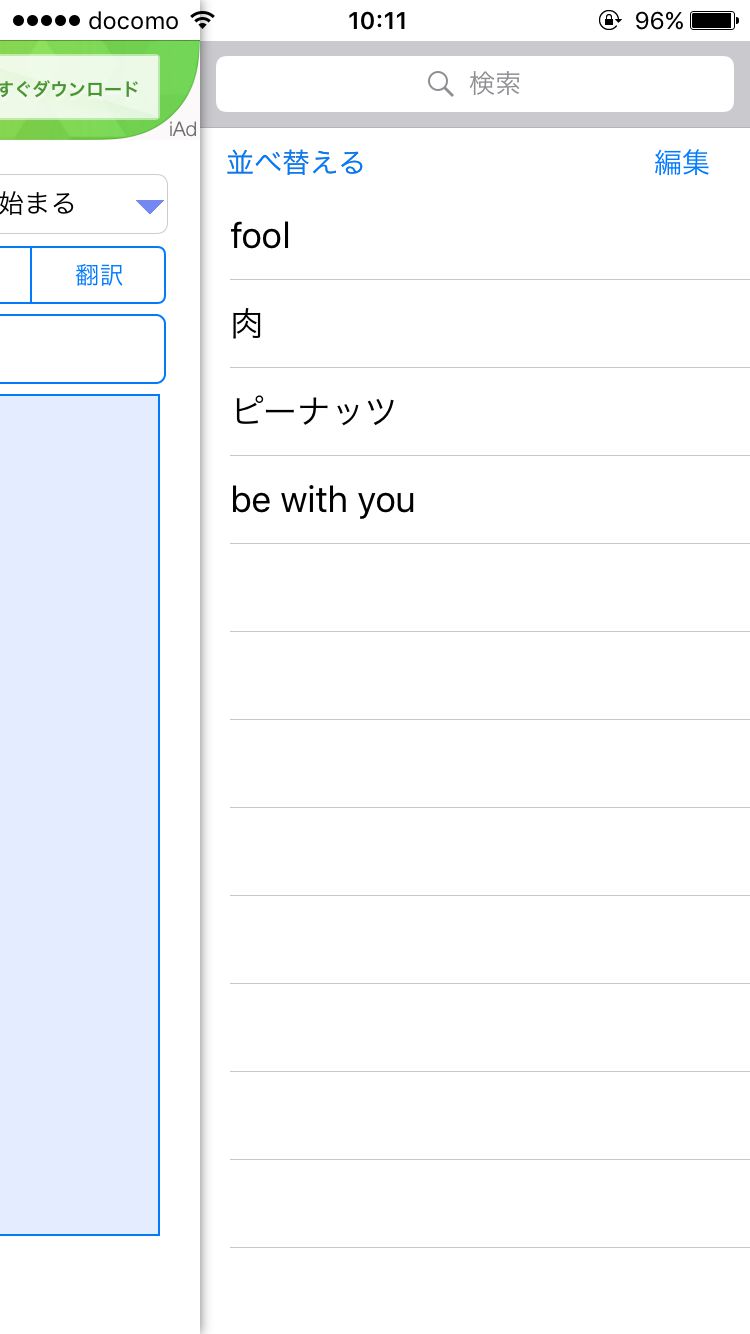Click the blue dropdown triangle arrow
This screenshot has height=1334, width=750.
(149, 206)
